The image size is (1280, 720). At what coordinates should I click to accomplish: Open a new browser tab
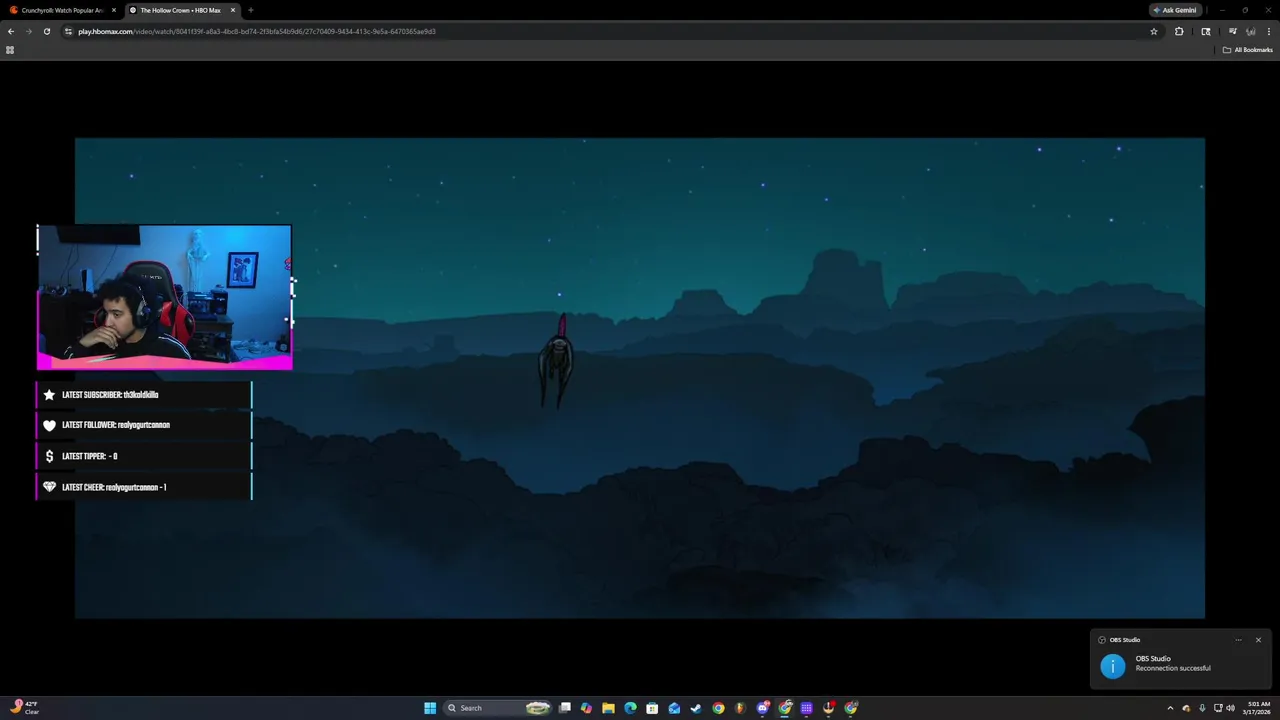250,10
